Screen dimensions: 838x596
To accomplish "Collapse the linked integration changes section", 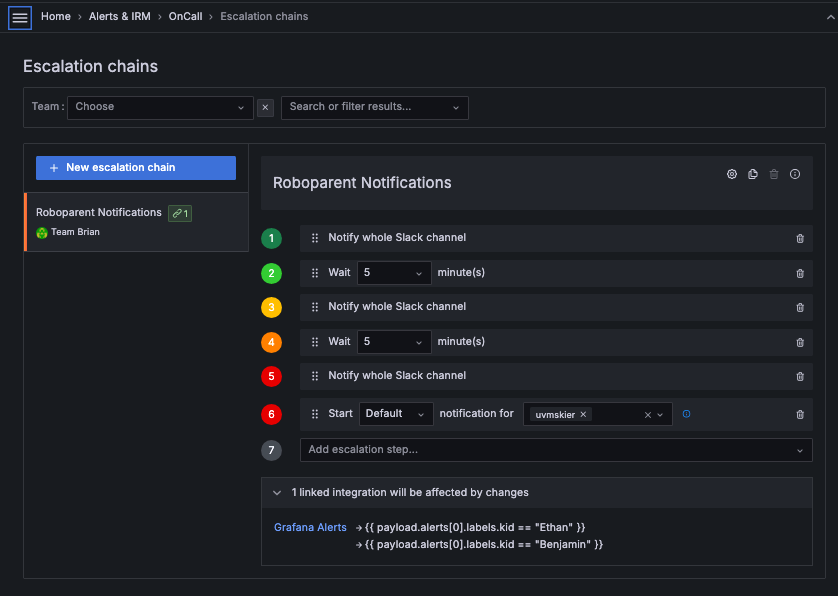I will [x=277, y=492].
